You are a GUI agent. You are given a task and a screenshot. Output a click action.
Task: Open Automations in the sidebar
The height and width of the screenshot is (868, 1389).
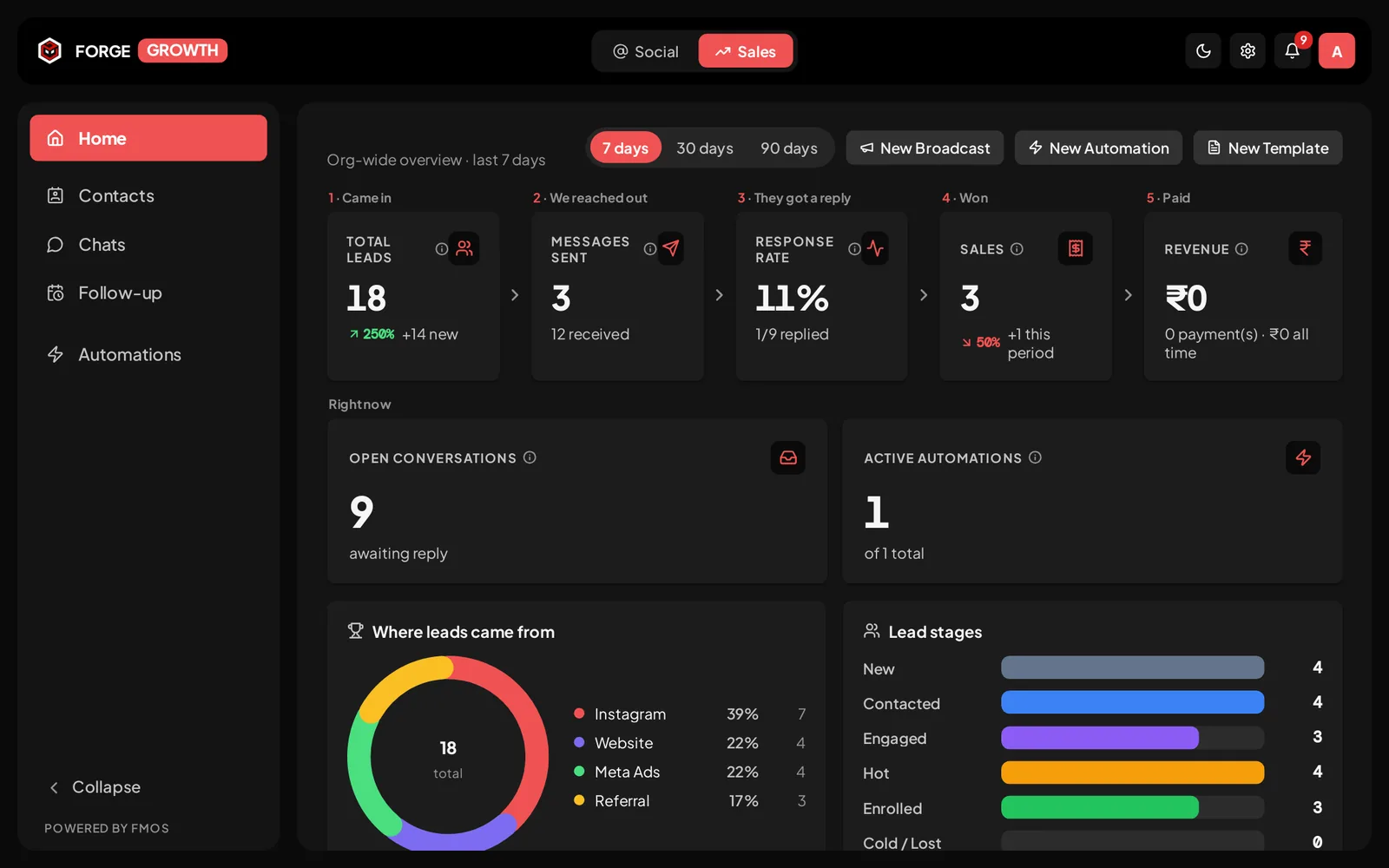(148, 354)
